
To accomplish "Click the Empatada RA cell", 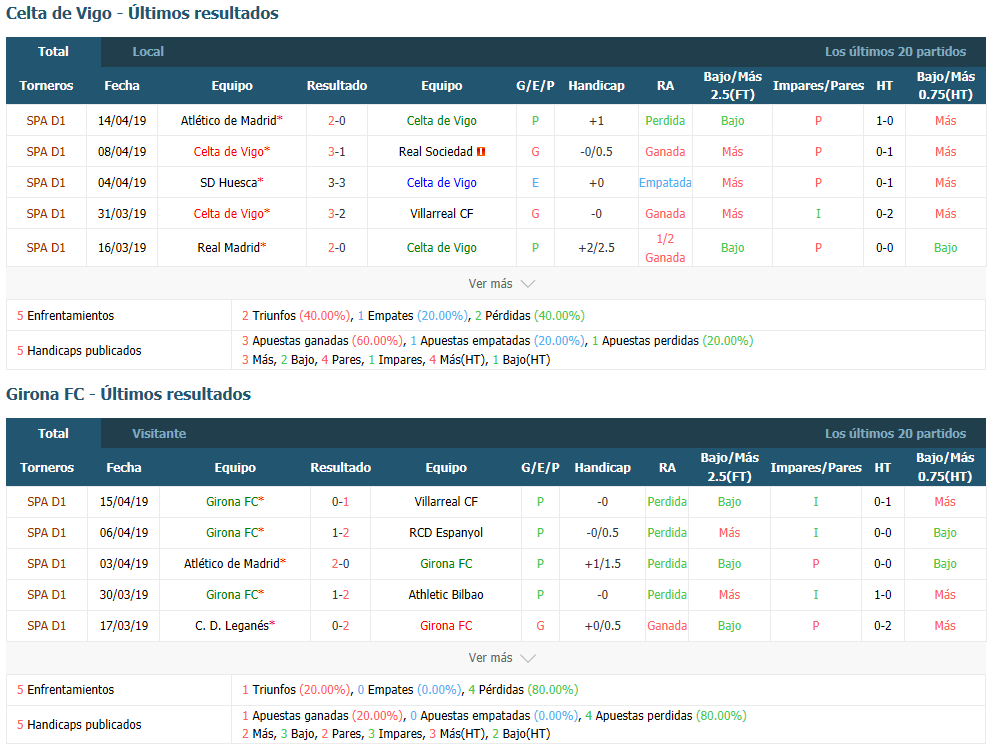I will pyautogui.click(x=665, y=183).
